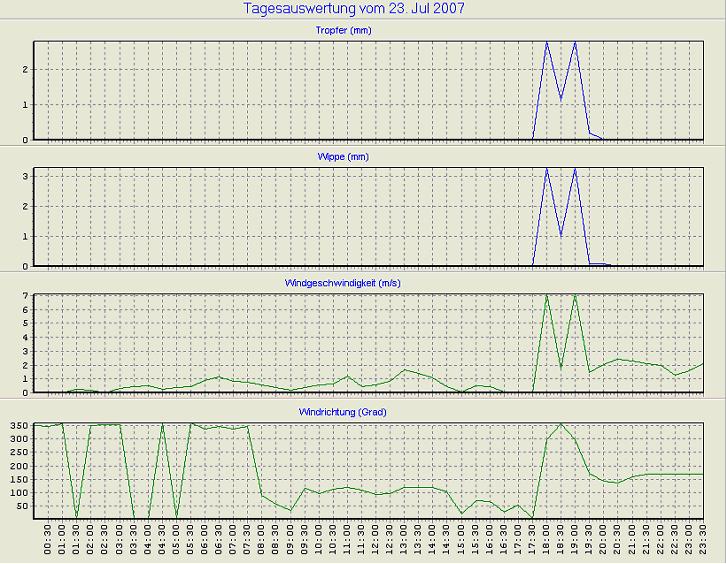
Task: Select the 00:30 time axis label
Action: pos(49,543)
